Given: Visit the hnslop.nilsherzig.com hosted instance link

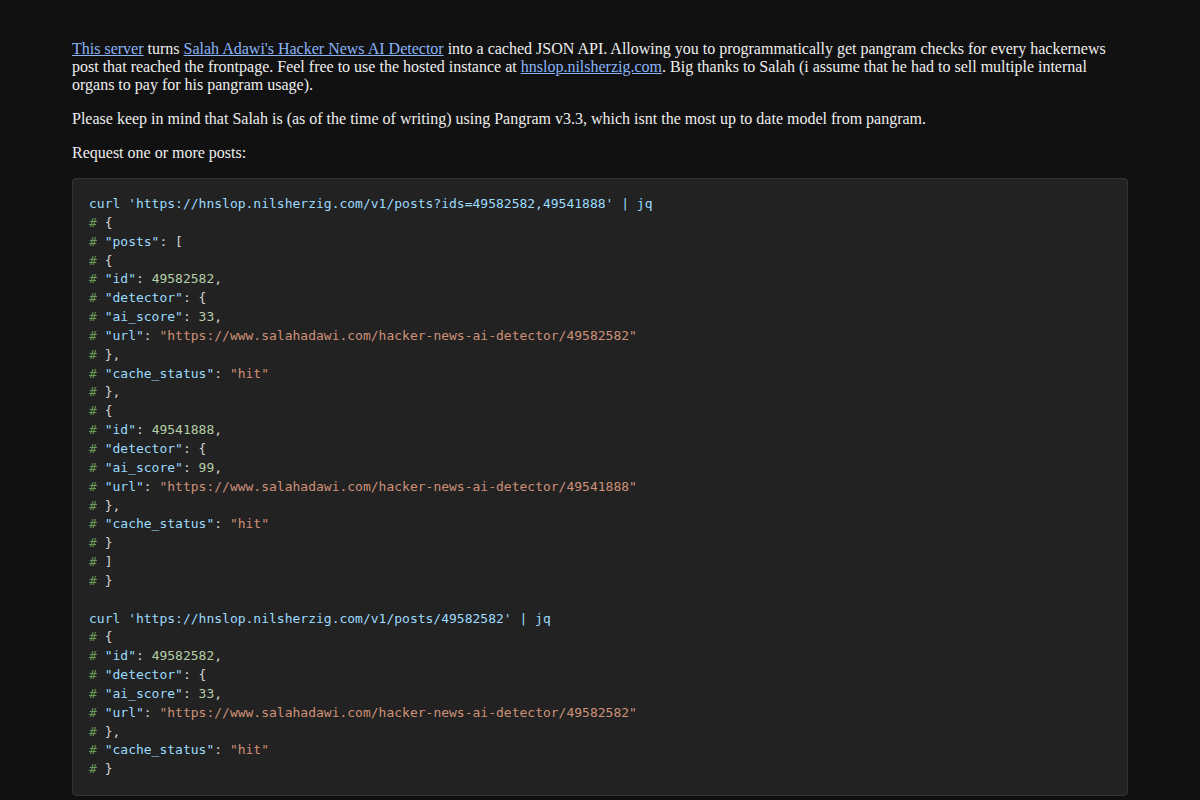Looking at the screenshot, I should 591,67.
